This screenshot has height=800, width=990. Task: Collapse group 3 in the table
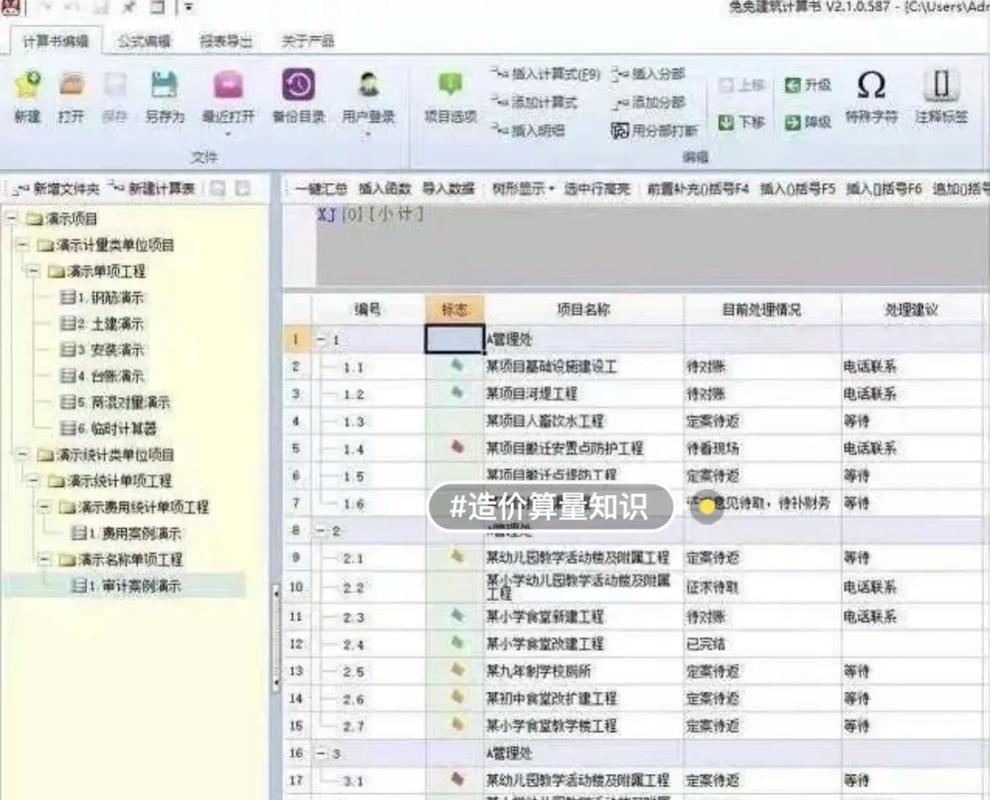pos(321,753)
